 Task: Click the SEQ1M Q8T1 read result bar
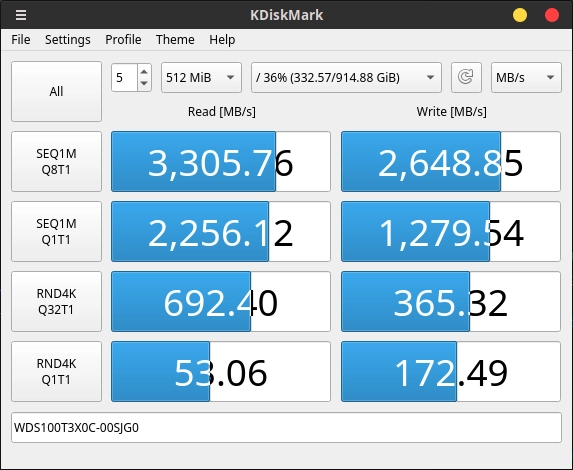tap(221, 162)
